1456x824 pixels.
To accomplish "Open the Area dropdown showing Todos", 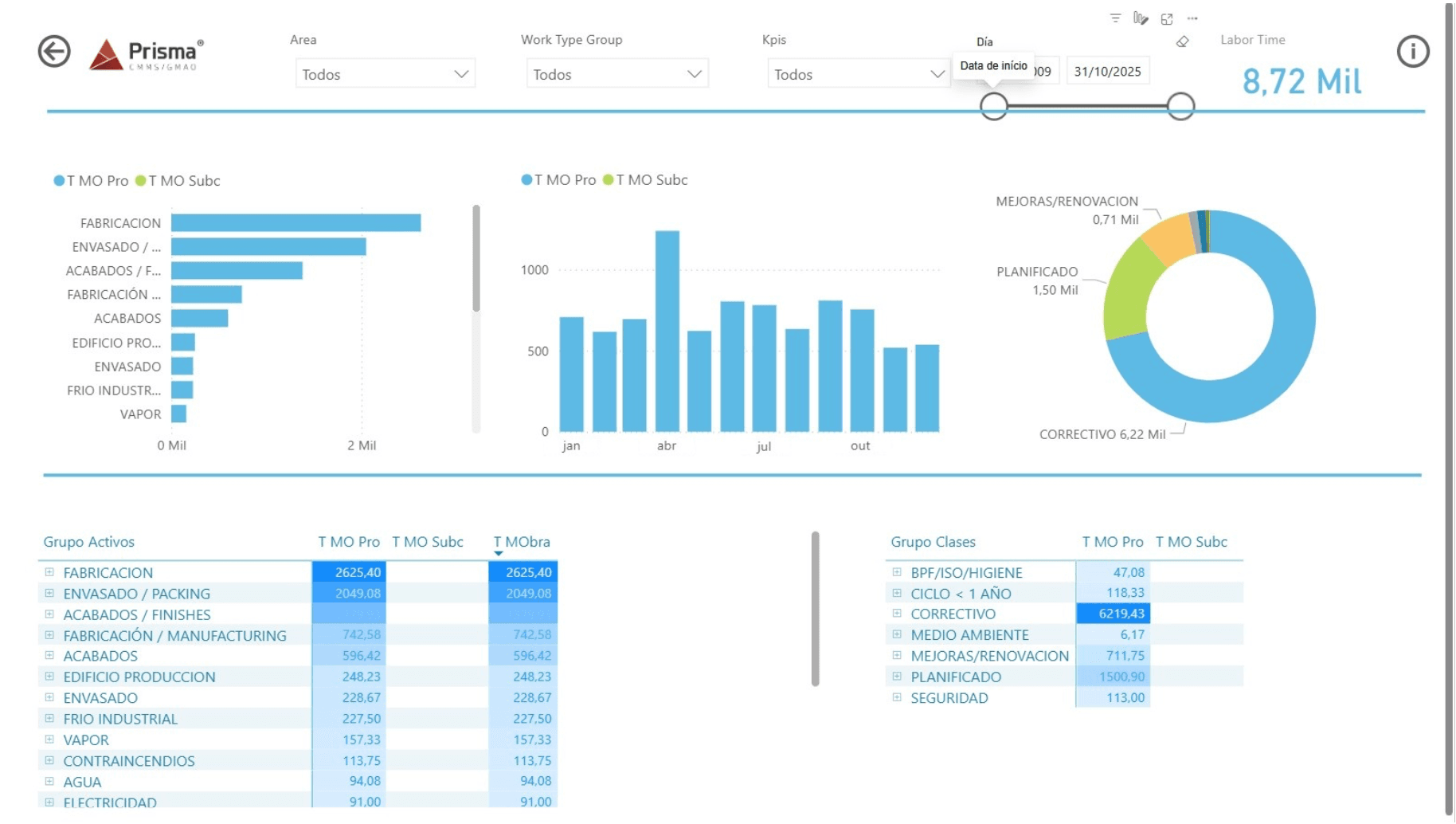I will (x=385, y=74).
